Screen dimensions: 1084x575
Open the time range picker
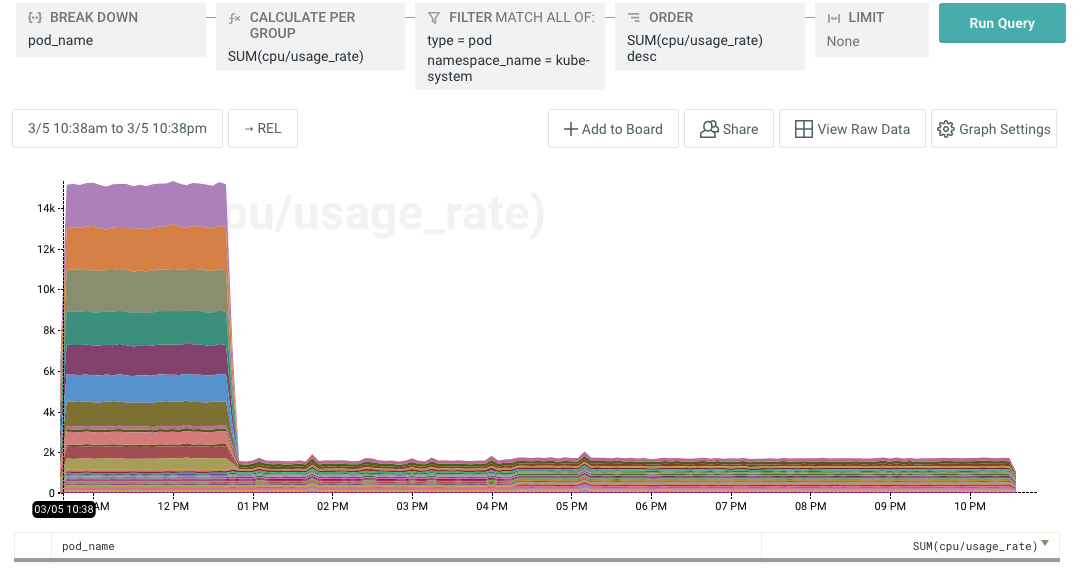(117, 129)
